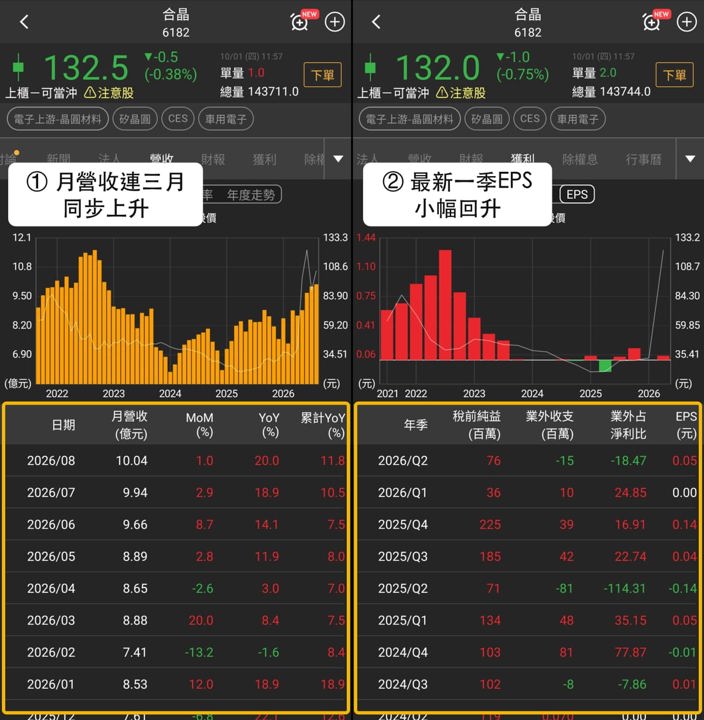The image size is (704, 720).
Task: Select 矽晶圓 tag in right panel
Action: (x=487, y=119)
